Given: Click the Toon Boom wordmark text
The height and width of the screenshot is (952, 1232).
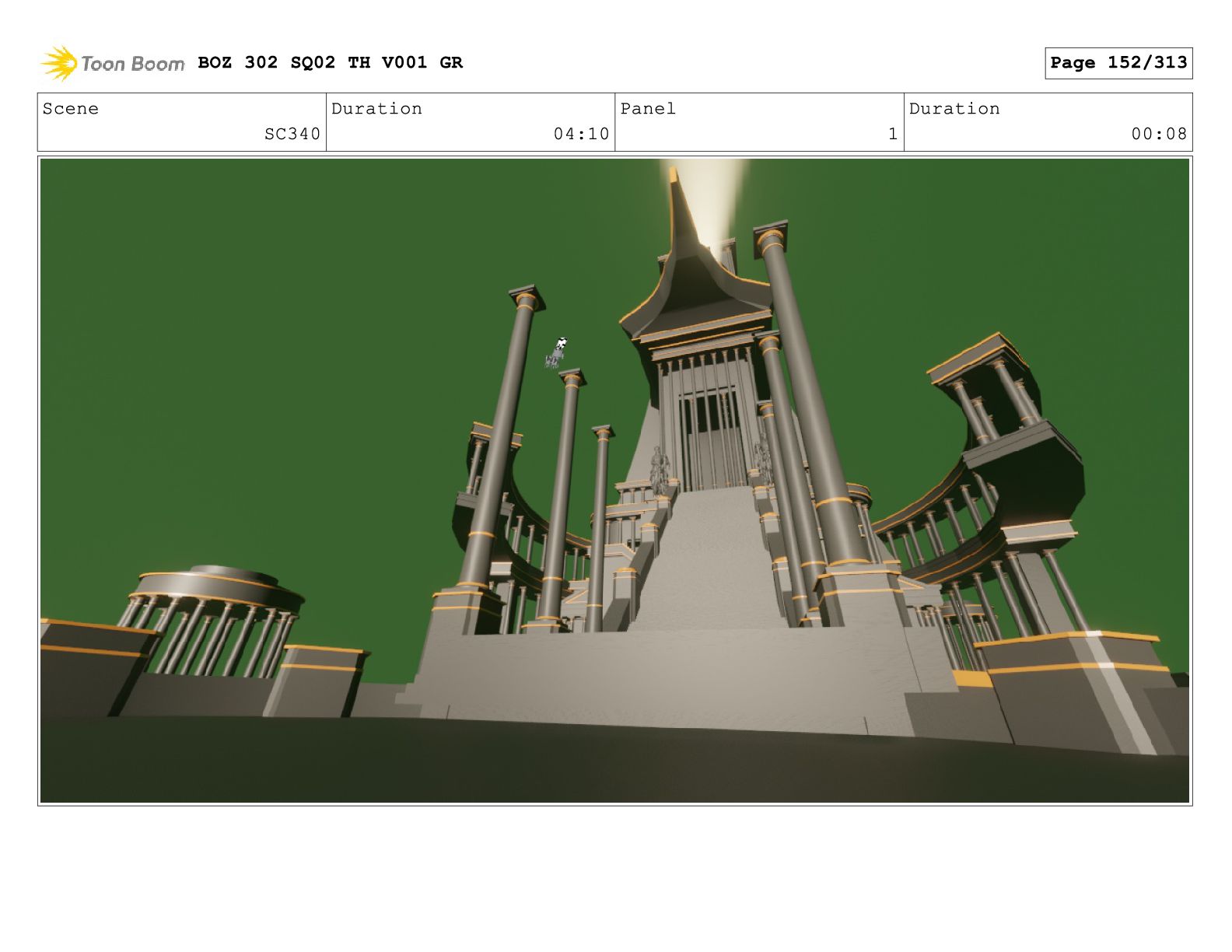Looking at the screenshot, I should pyautogui.click(x=132, y=64).
